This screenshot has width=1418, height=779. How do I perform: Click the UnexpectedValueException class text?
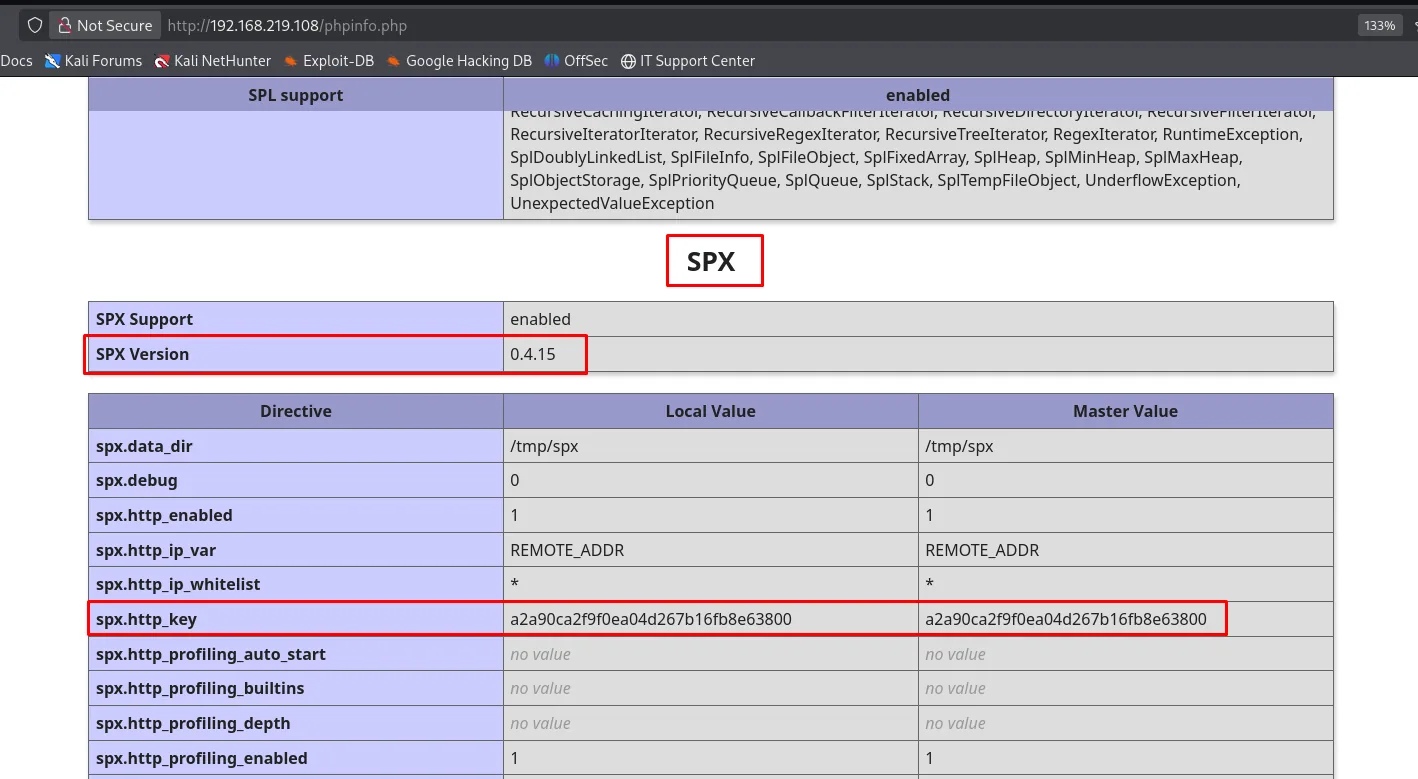pyautogui.click(x=612, y=203)
